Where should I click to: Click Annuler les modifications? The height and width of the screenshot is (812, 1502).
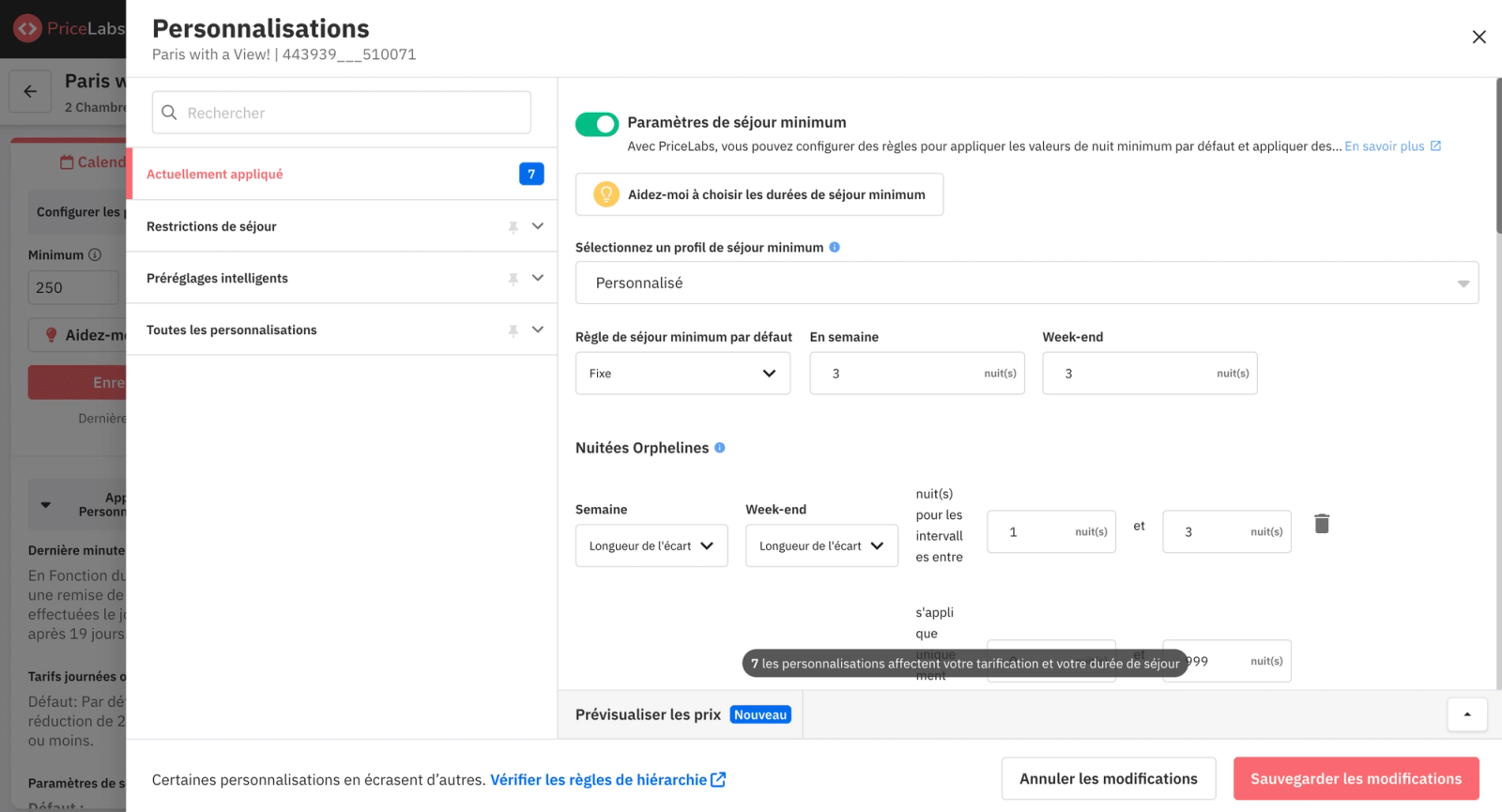1109,779
